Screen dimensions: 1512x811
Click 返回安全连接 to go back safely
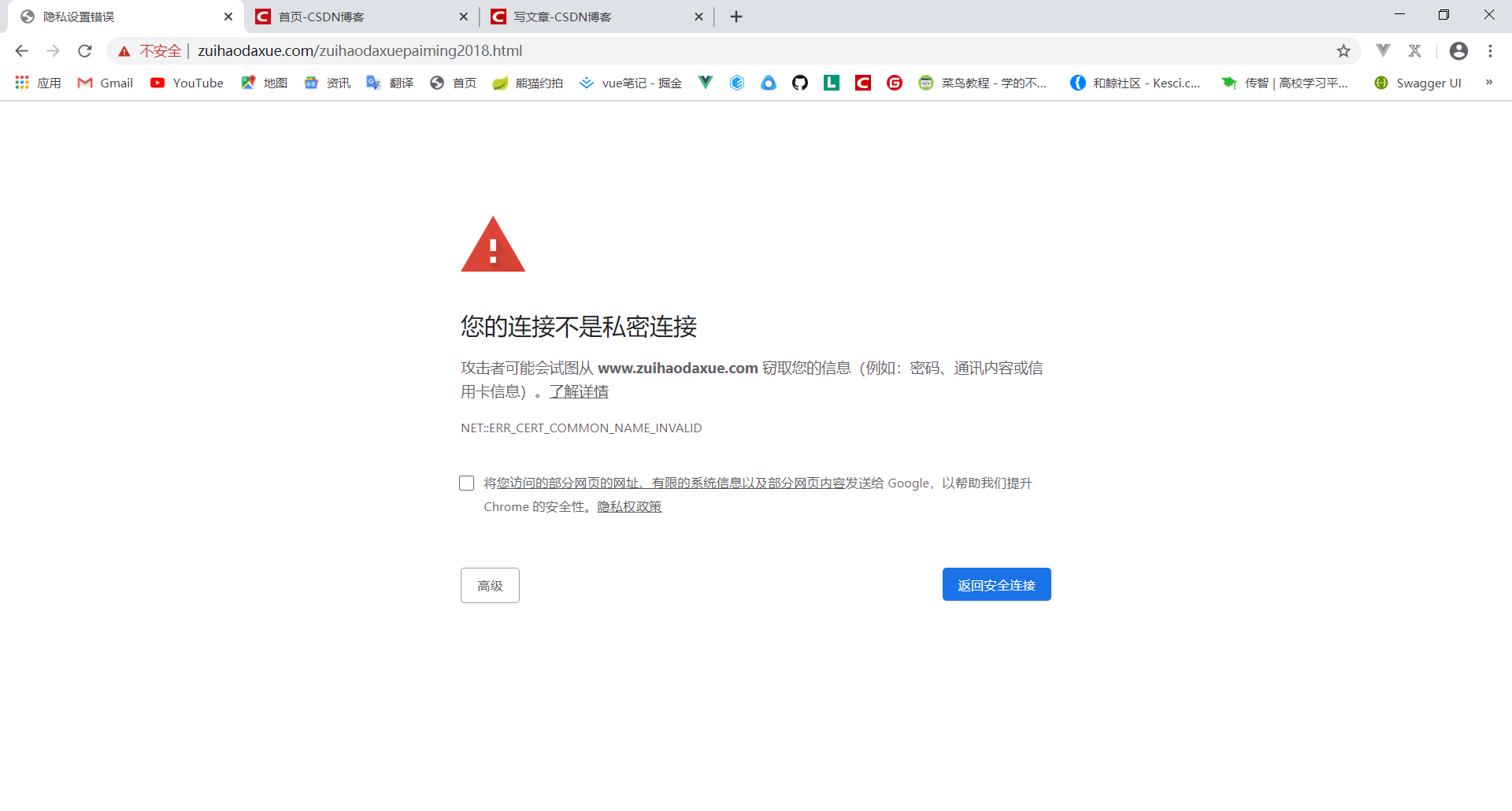point(996,583)
